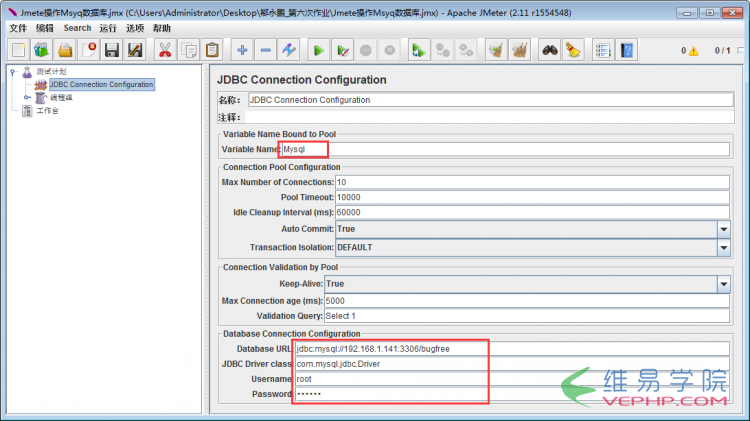750x421 pixels.
Task: Click the Variable Name field with Mysql
Action: pos(505,149)
